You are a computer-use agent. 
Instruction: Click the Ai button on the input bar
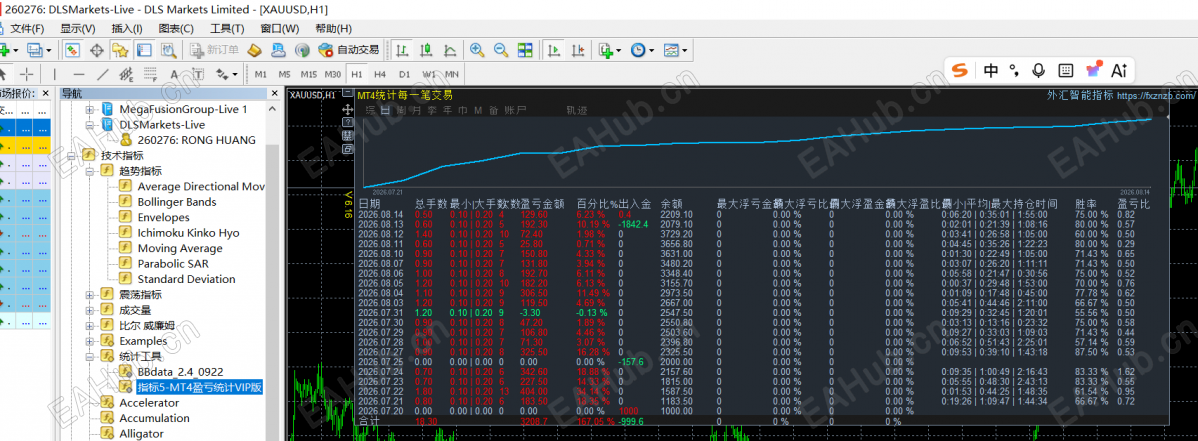tap(1119, 70)
